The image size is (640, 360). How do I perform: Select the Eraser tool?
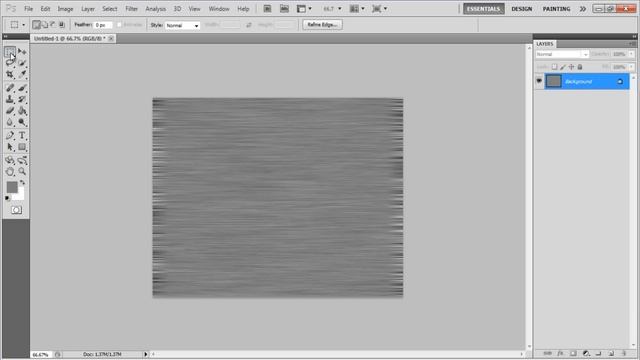[x=10, y=111]
